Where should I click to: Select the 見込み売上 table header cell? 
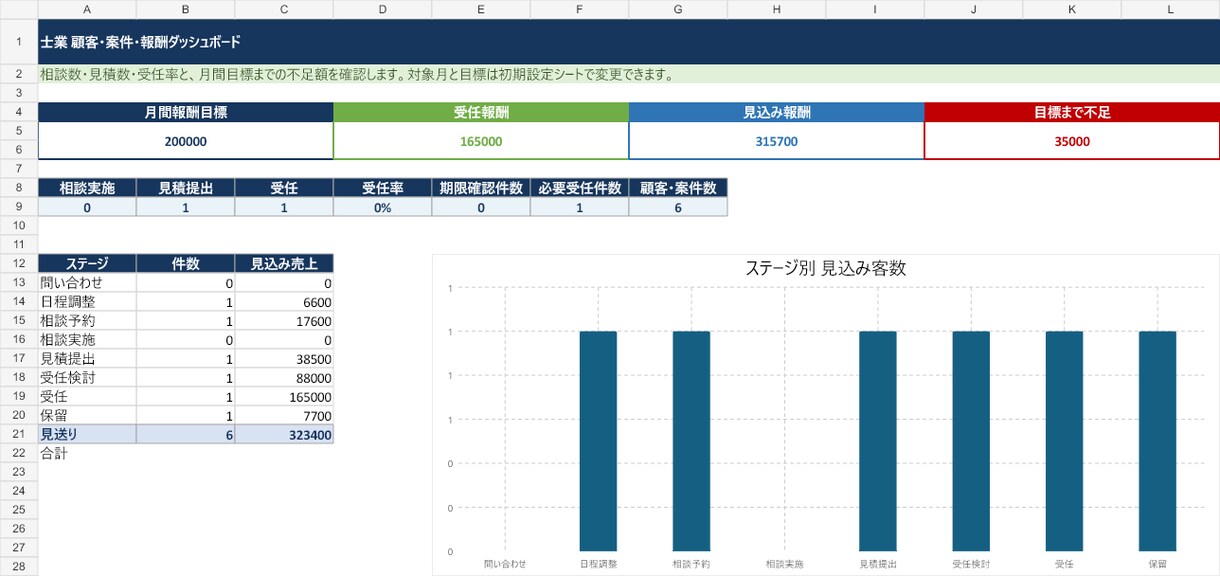click(x=284, y=264)
